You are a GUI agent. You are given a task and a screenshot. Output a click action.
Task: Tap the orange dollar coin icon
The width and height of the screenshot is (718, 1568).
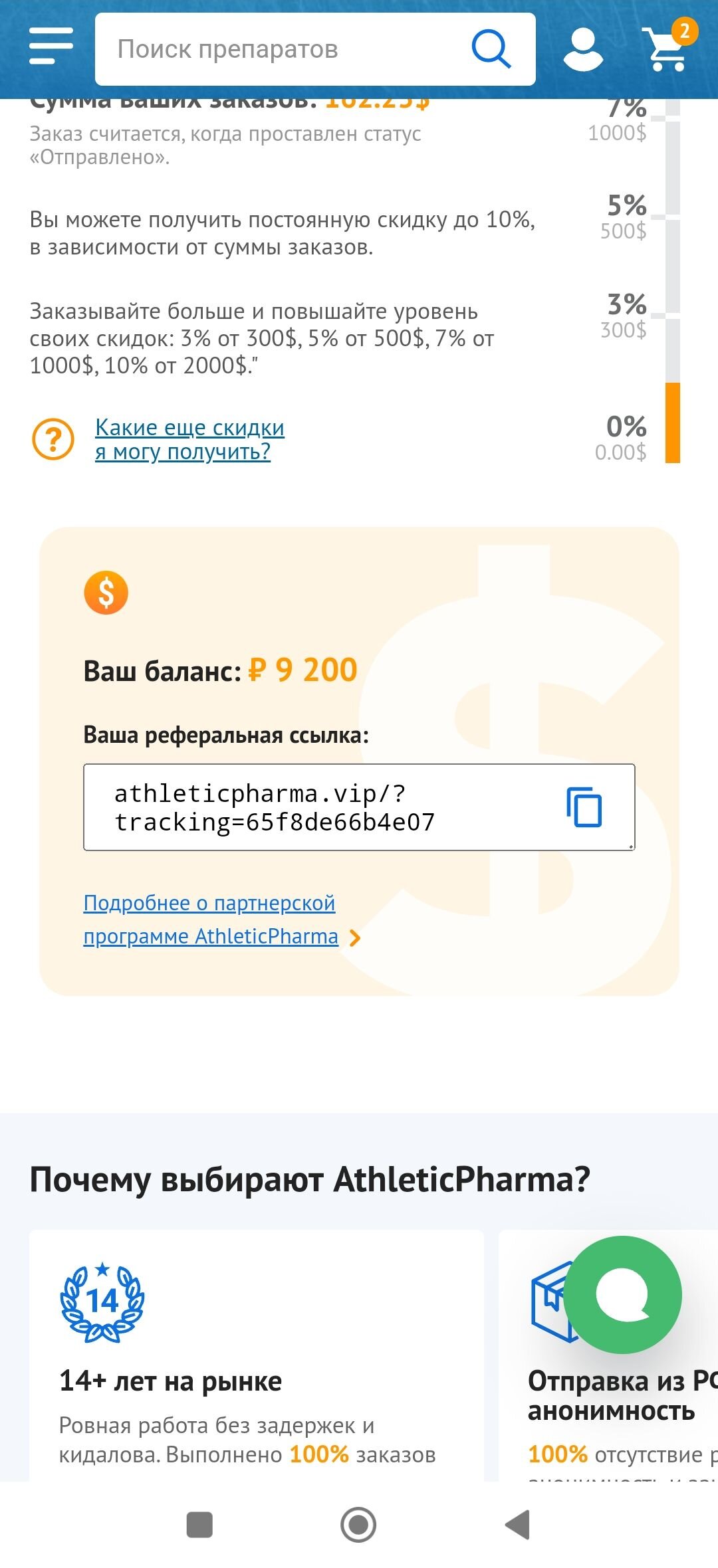(x=106, y=592)
